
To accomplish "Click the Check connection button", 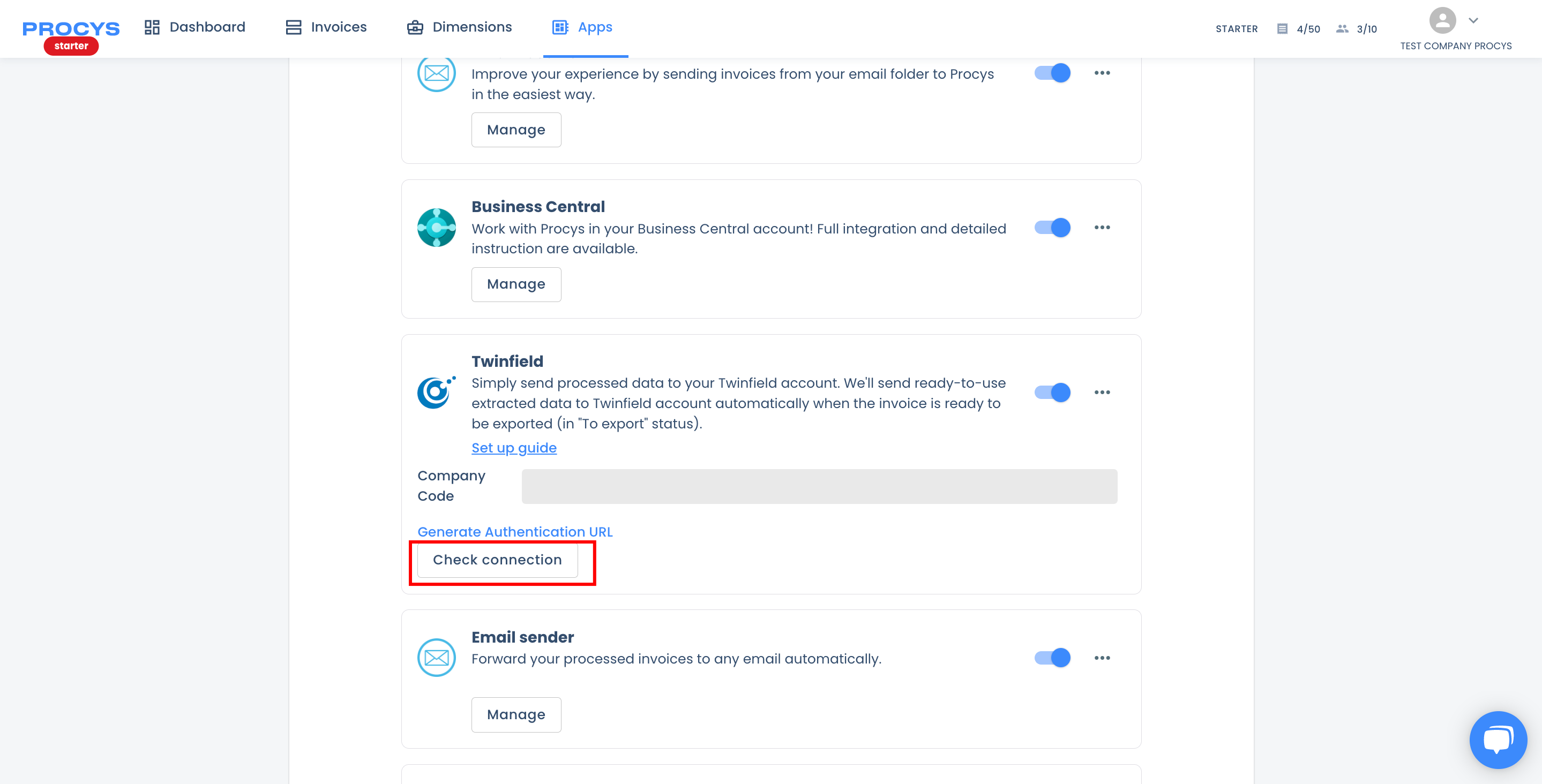I will click(497, 560).
